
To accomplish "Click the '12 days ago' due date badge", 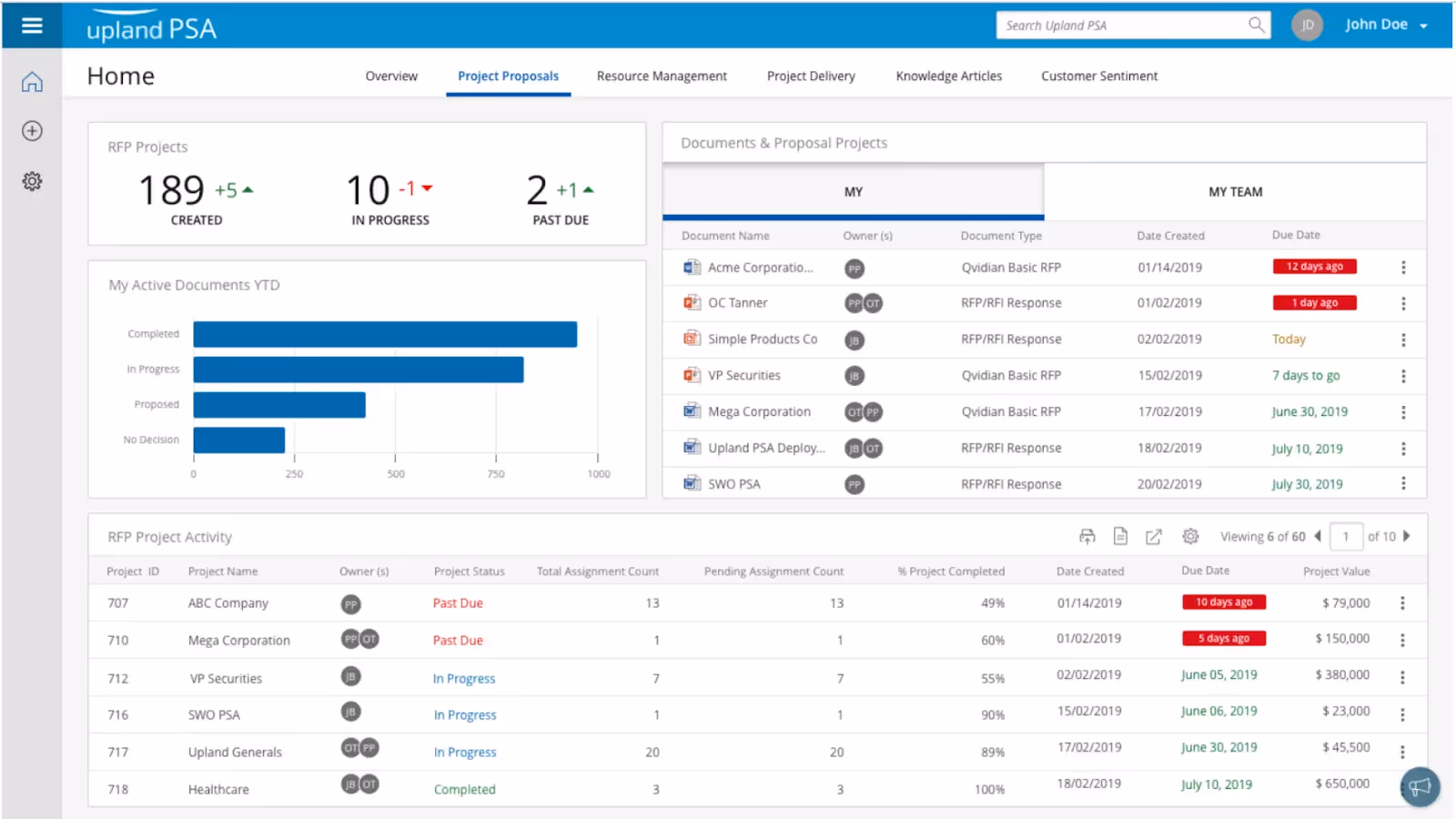I will [1314, 267].
